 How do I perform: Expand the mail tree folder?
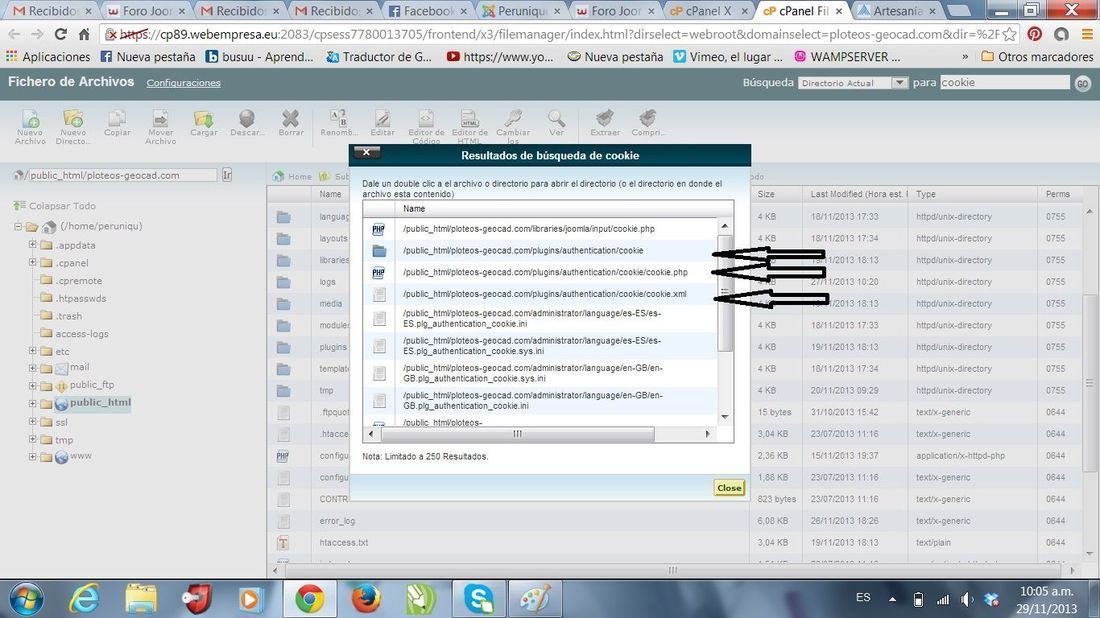(32, 368)
